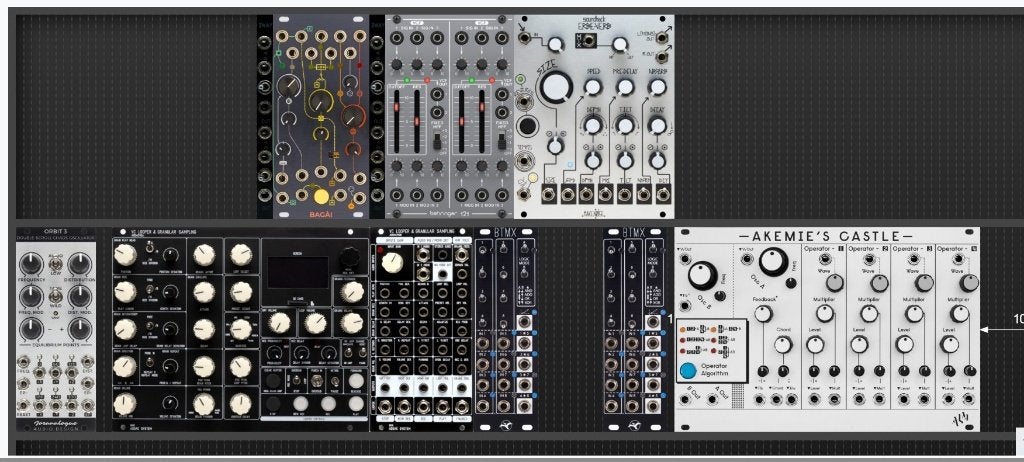This screenshot has height=462, width=1024.
Task: Move the left VCF resonance fader on Behringer 121
Action: (417, 122)
